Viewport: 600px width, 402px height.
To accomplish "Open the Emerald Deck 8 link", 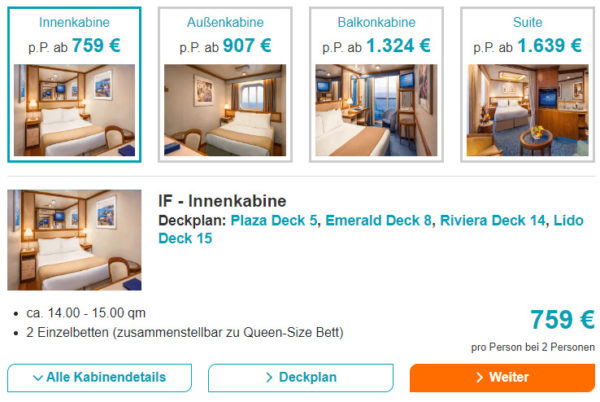I will click(378, 220).
